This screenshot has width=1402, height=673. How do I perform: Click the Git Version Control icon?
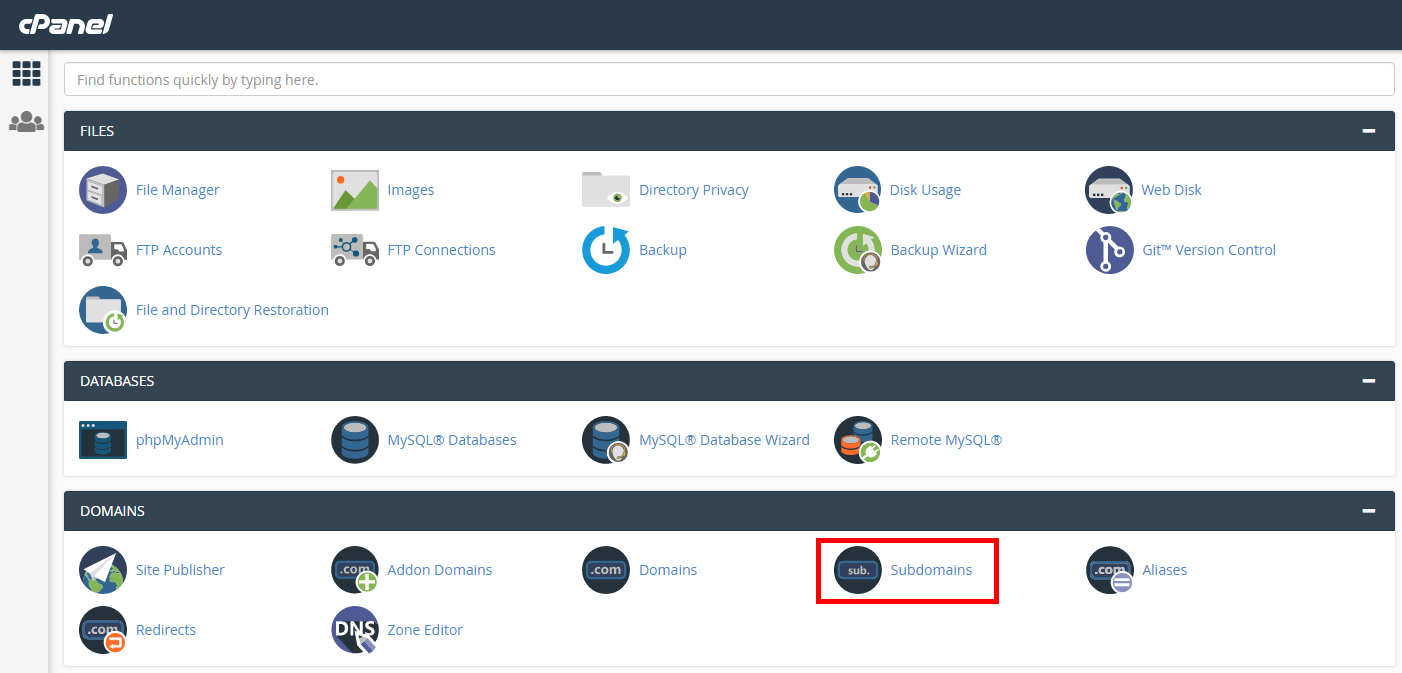pyautogui.click(x=1109, y=250)
